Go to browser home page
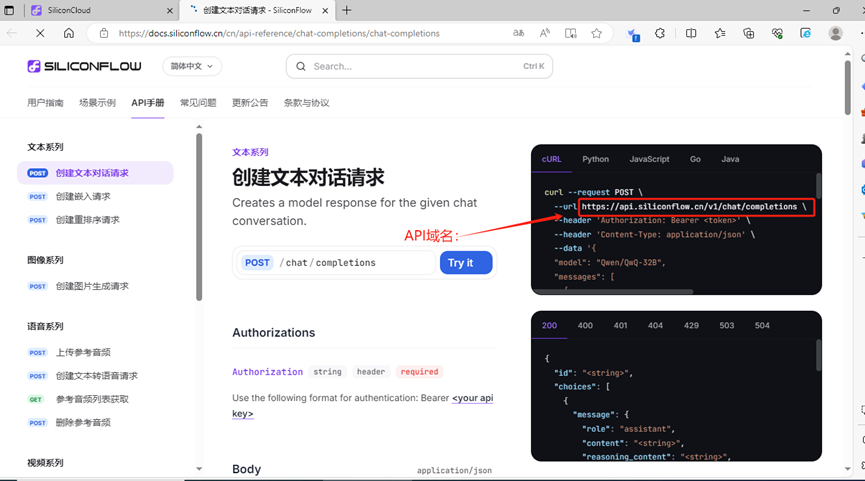The image size is (865, 481). [x=69, y=33]
